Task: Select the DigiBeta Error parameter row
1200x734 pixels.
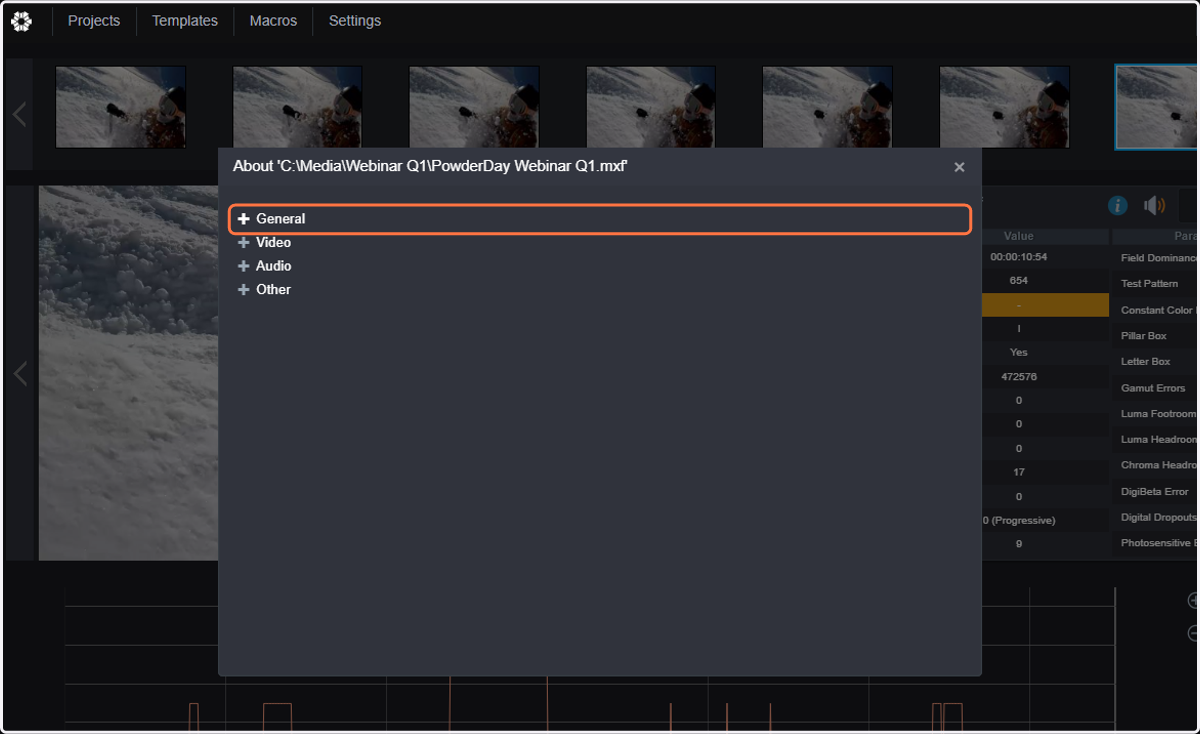Action: point(1156,492)
